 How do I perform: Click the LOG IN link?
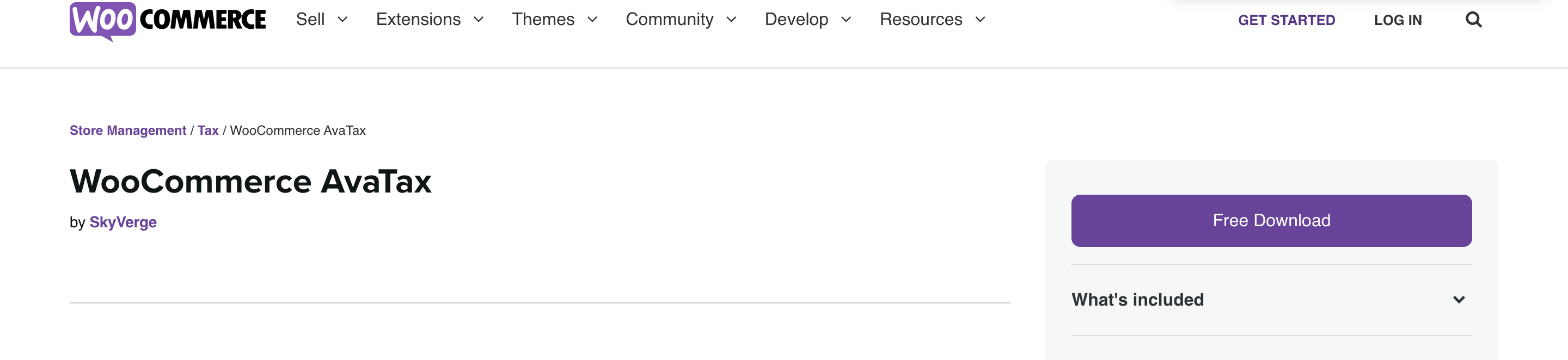point(1398,20)
